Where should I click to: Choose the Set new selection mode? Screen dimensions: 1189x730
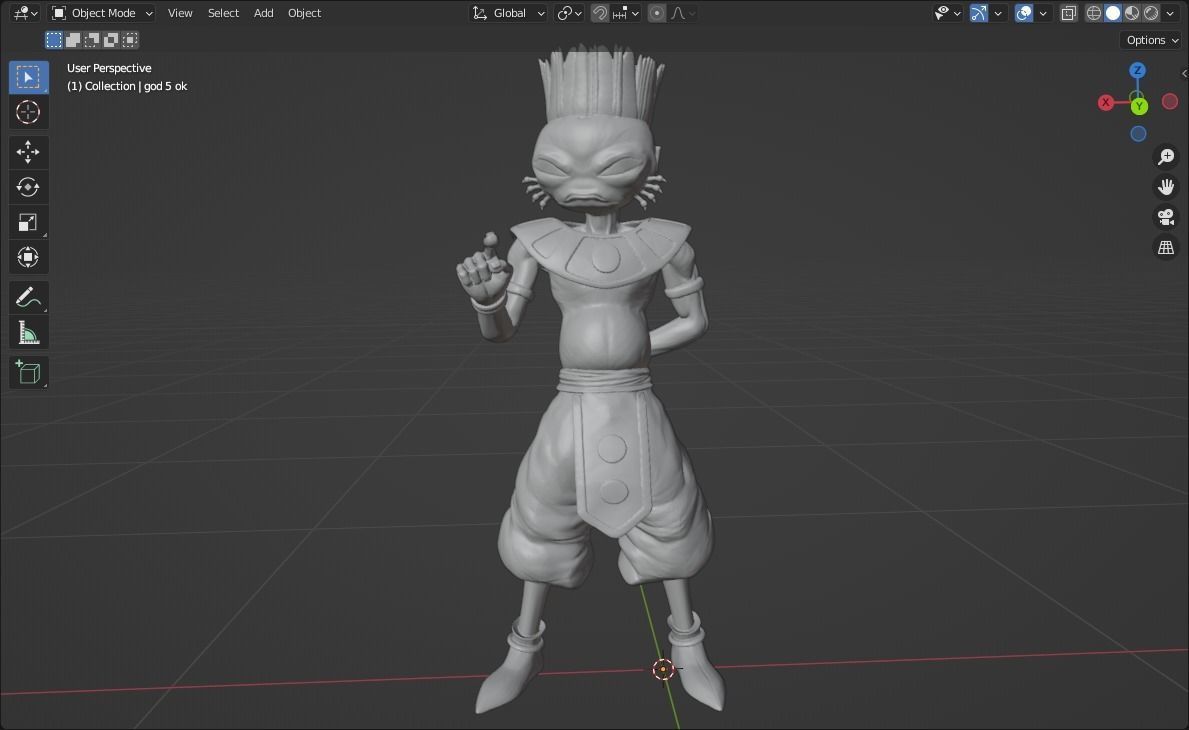tap(54, 39)
